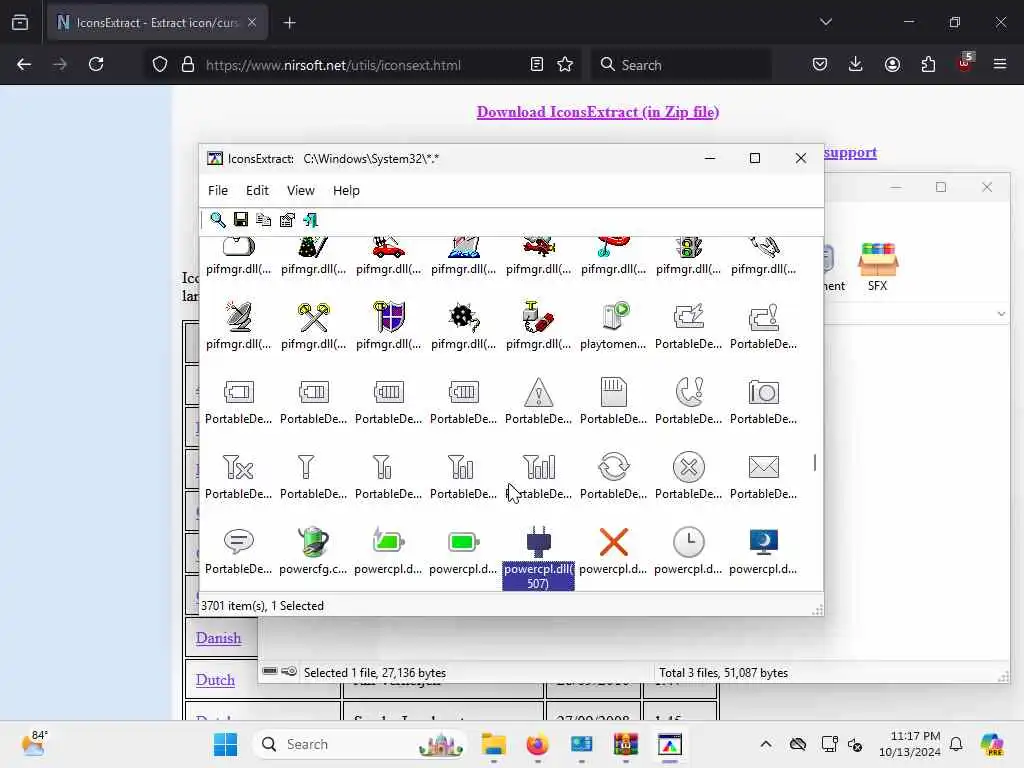The height and width of the screenshot is (768, 1024).
Task: Expand the chevron in the background archive window
Action: pos(1000,314)
